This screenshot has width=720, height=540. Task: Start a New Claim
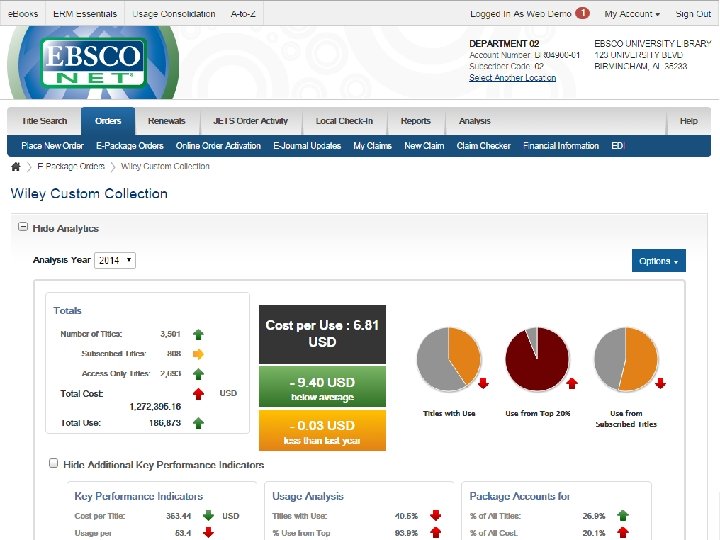424,146
